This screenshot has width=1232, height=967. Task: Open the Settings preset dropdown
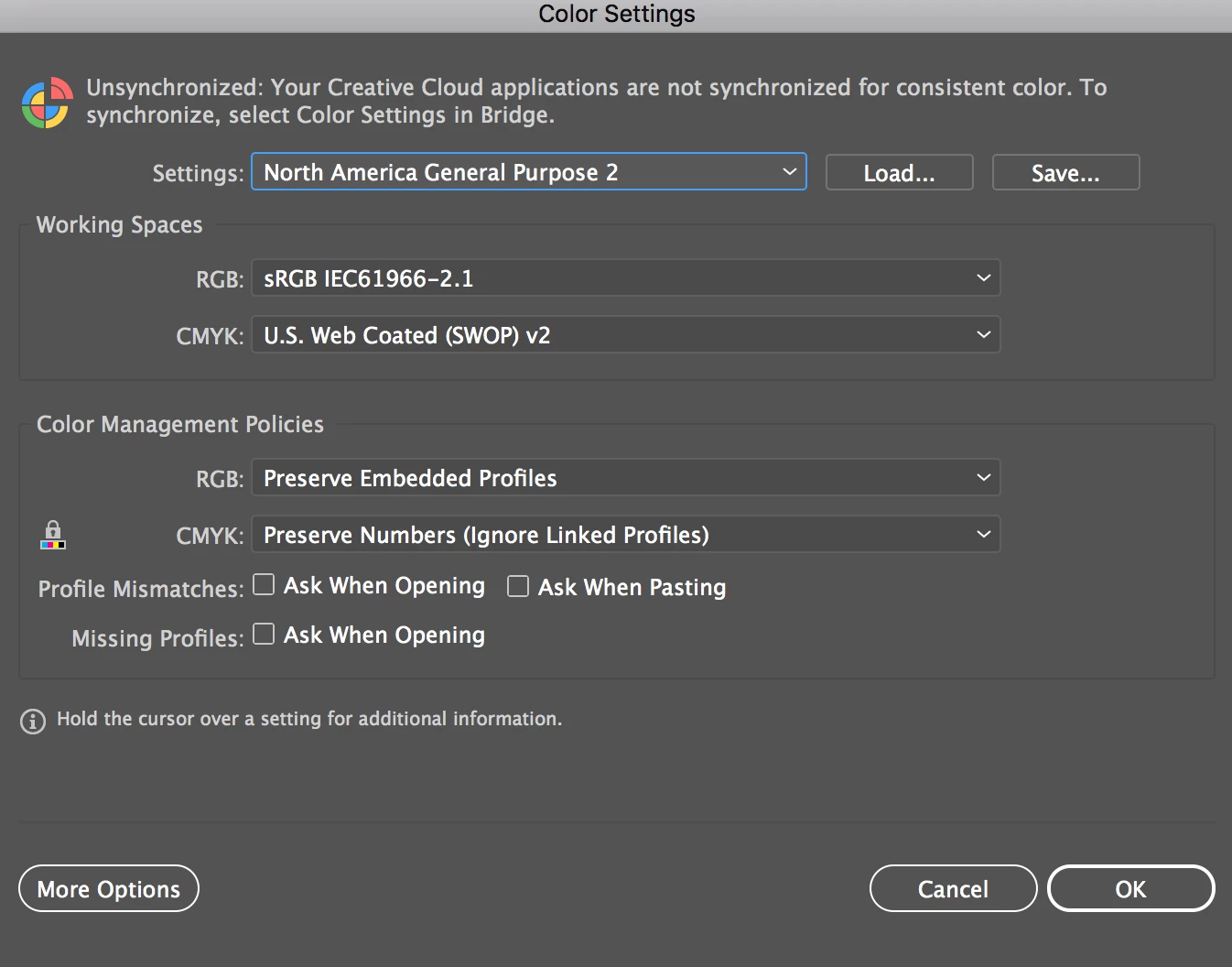(x=529, y=172)
